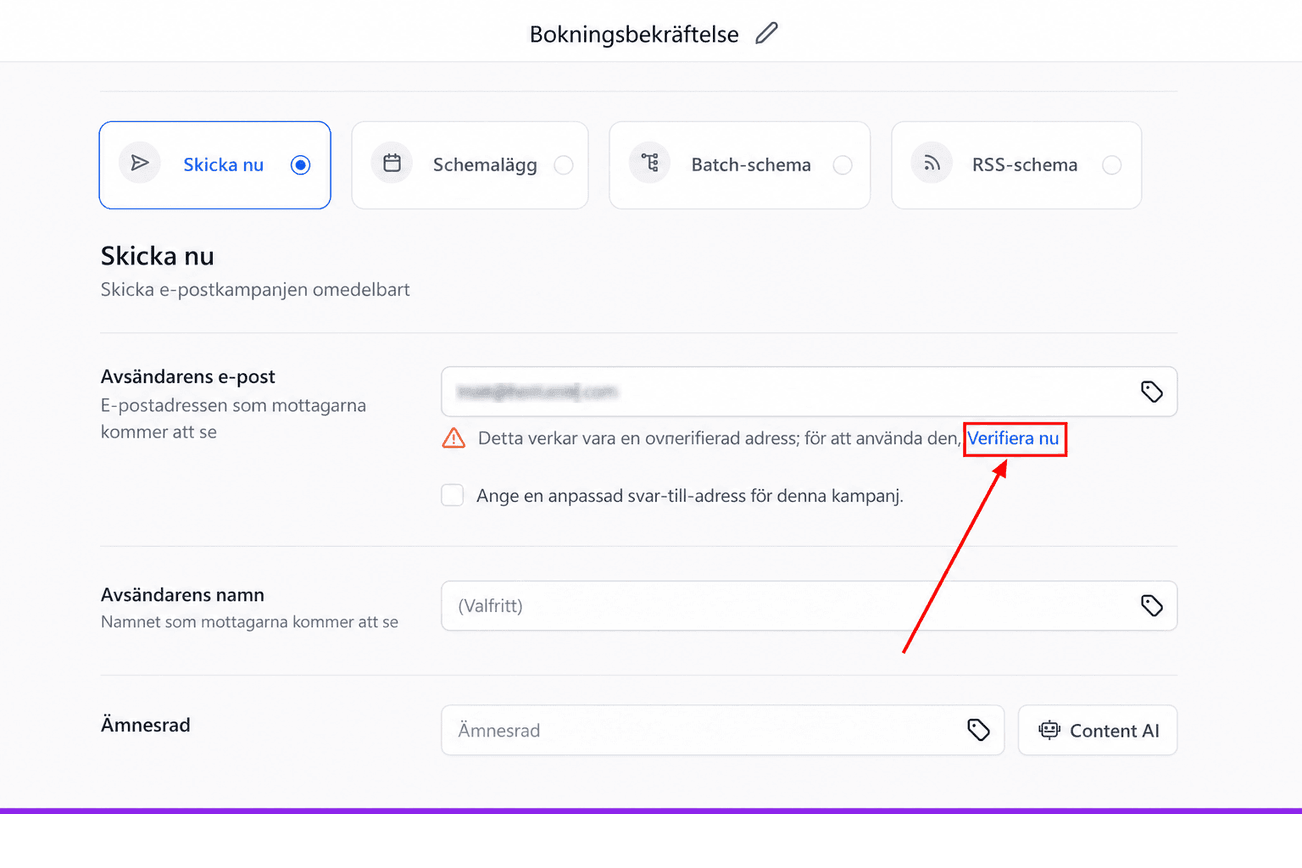Image resolution: width=1302 pixels, height=868 pixels.
Task: Click the Avsändarens namn (Valfritt) field
Action: point(809,605)
